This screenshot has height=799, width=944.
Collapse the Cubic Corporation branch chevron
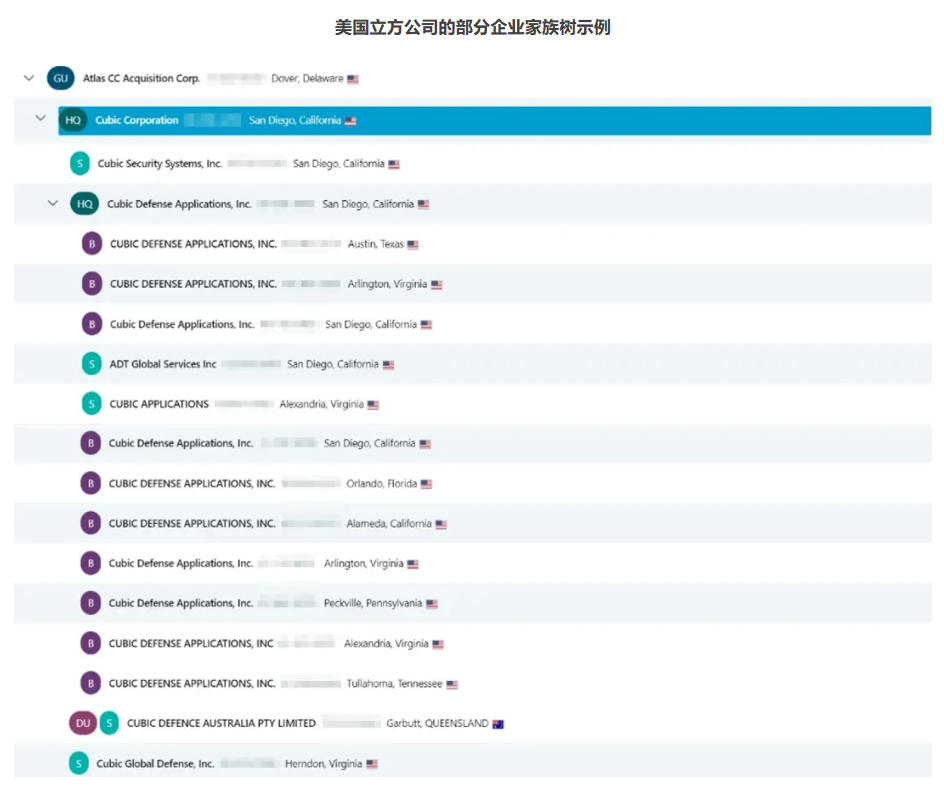click(x=40, y=118)
